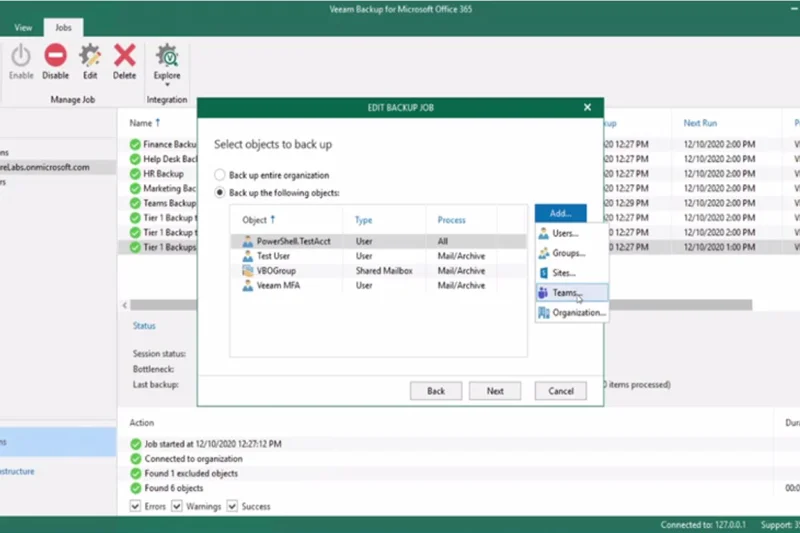Click 12/10/2020 1:00 PM next run cell
Screen dimensions: 800x533
719,247
